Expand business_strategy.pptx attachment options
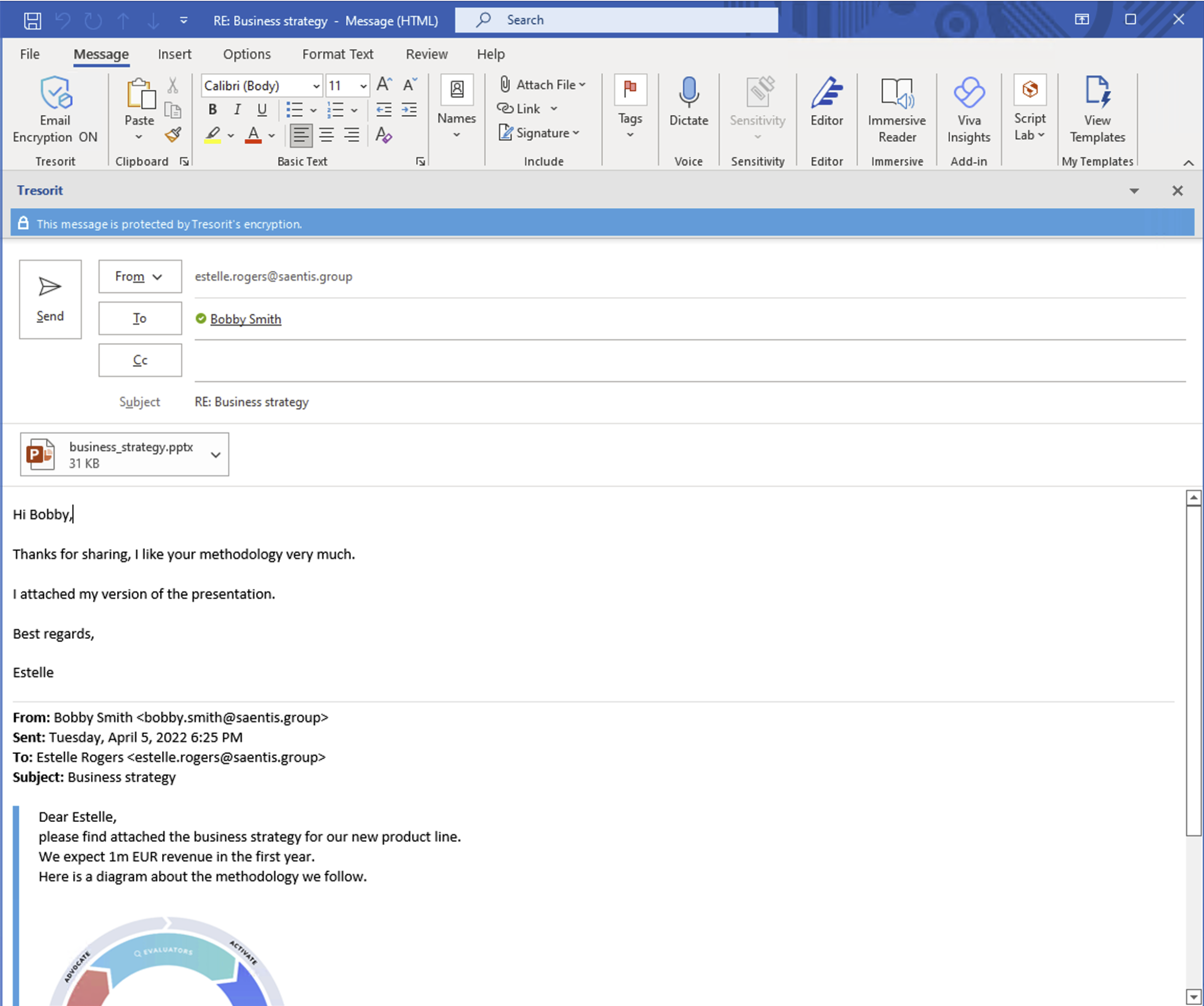 coord(215,455)
